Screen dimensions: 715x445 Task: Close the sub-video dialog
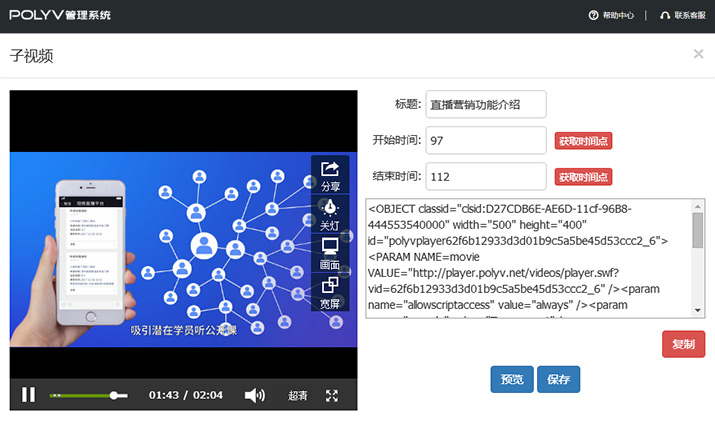(x=698, y=54)
